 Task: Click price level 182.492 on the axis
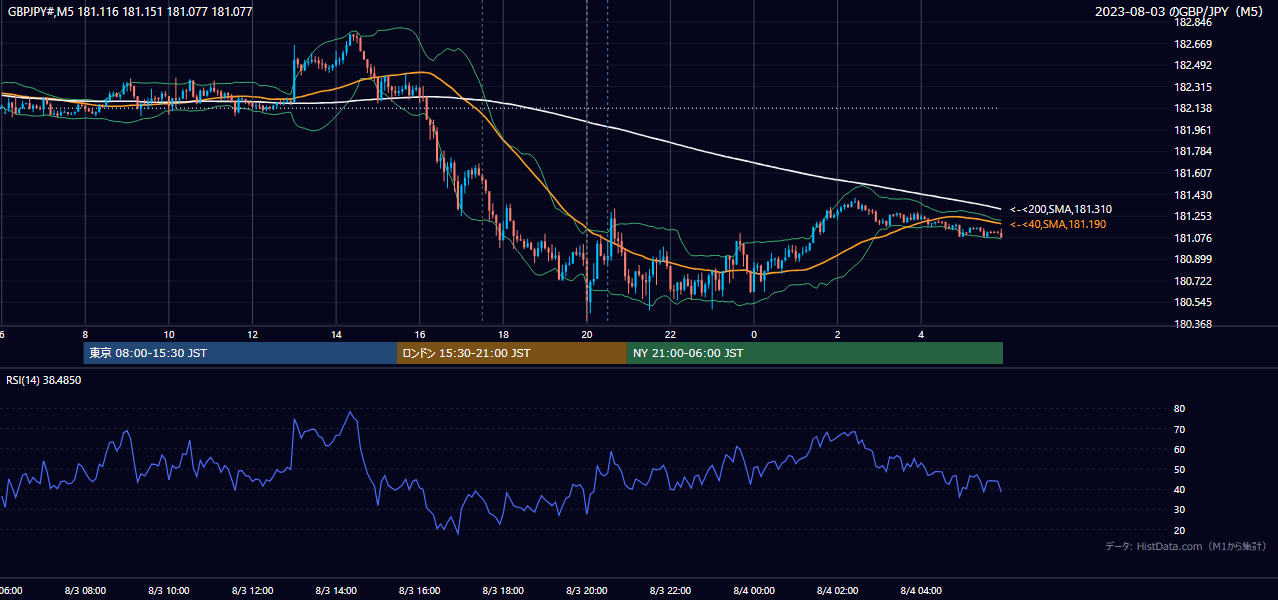[x=1193, y=66]
